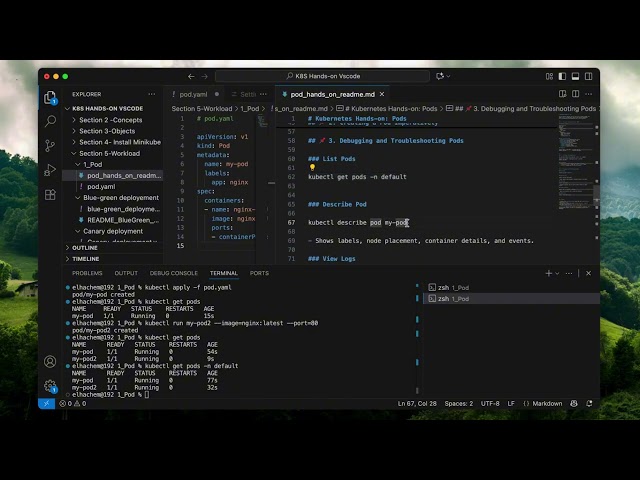Click the 1_Pod breadcrumb segment
Screen dimensions: 640x480
[249, 109]
